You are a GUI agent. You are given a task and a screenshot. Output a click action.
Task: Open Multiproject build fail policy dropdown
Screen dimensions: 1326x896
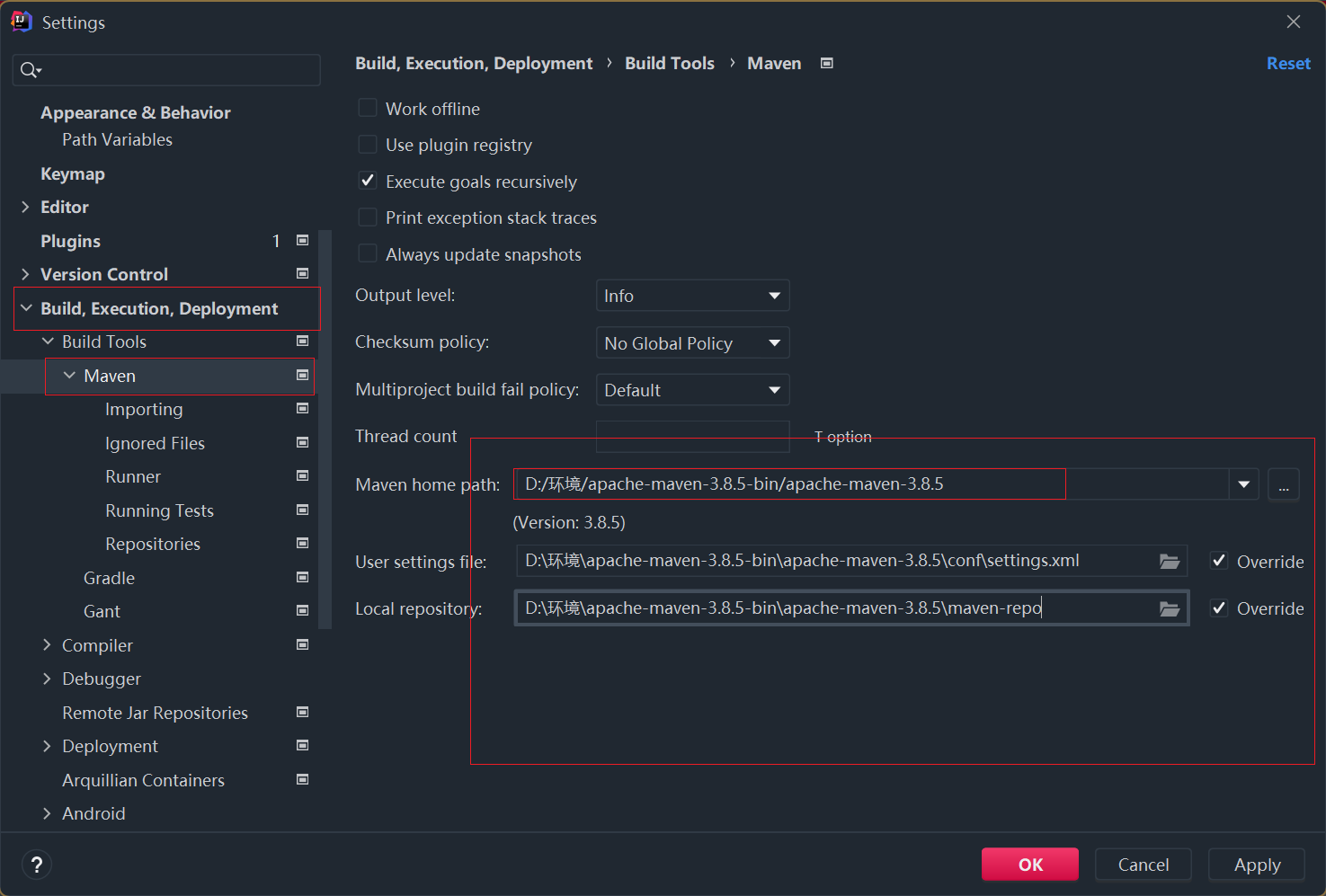pyautogui.click(x=693, y=390)
